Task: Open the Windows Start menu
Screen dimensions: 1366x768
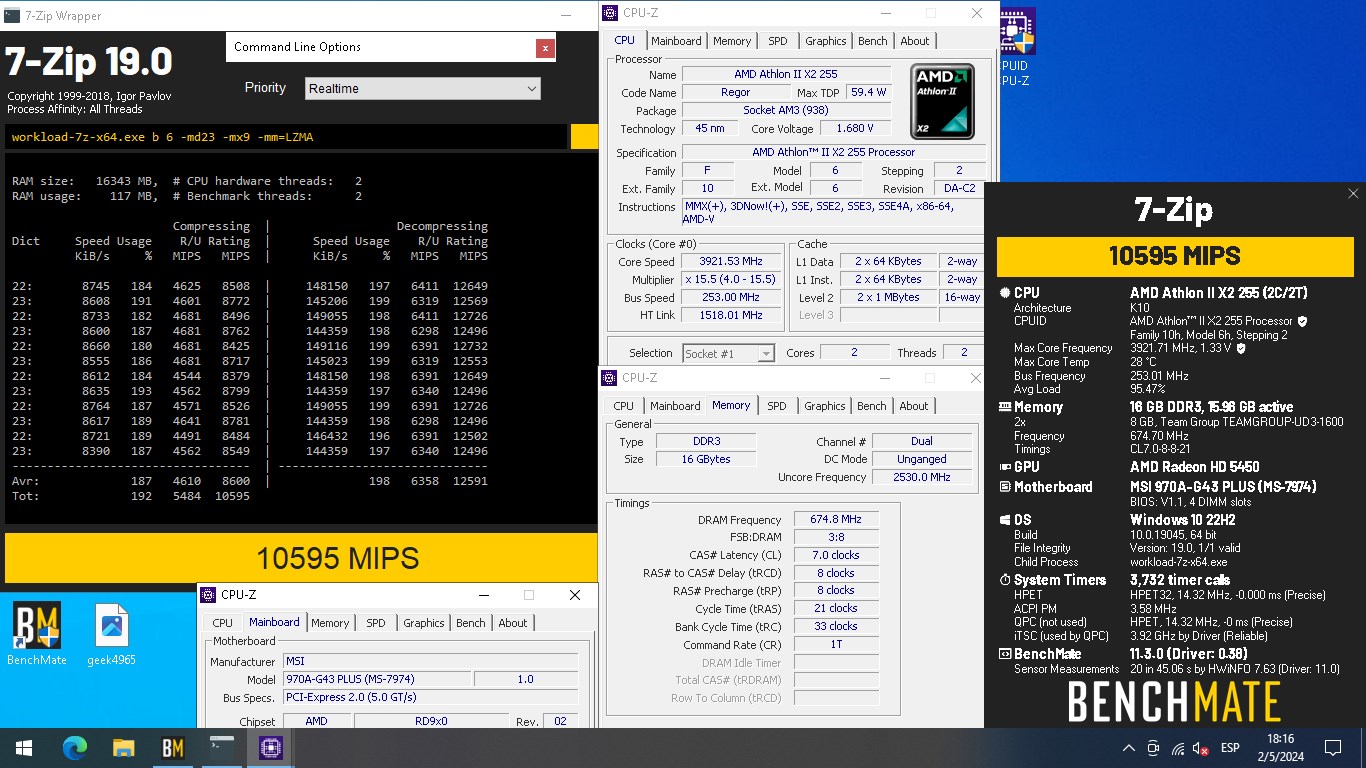Action: pos(24,748)
